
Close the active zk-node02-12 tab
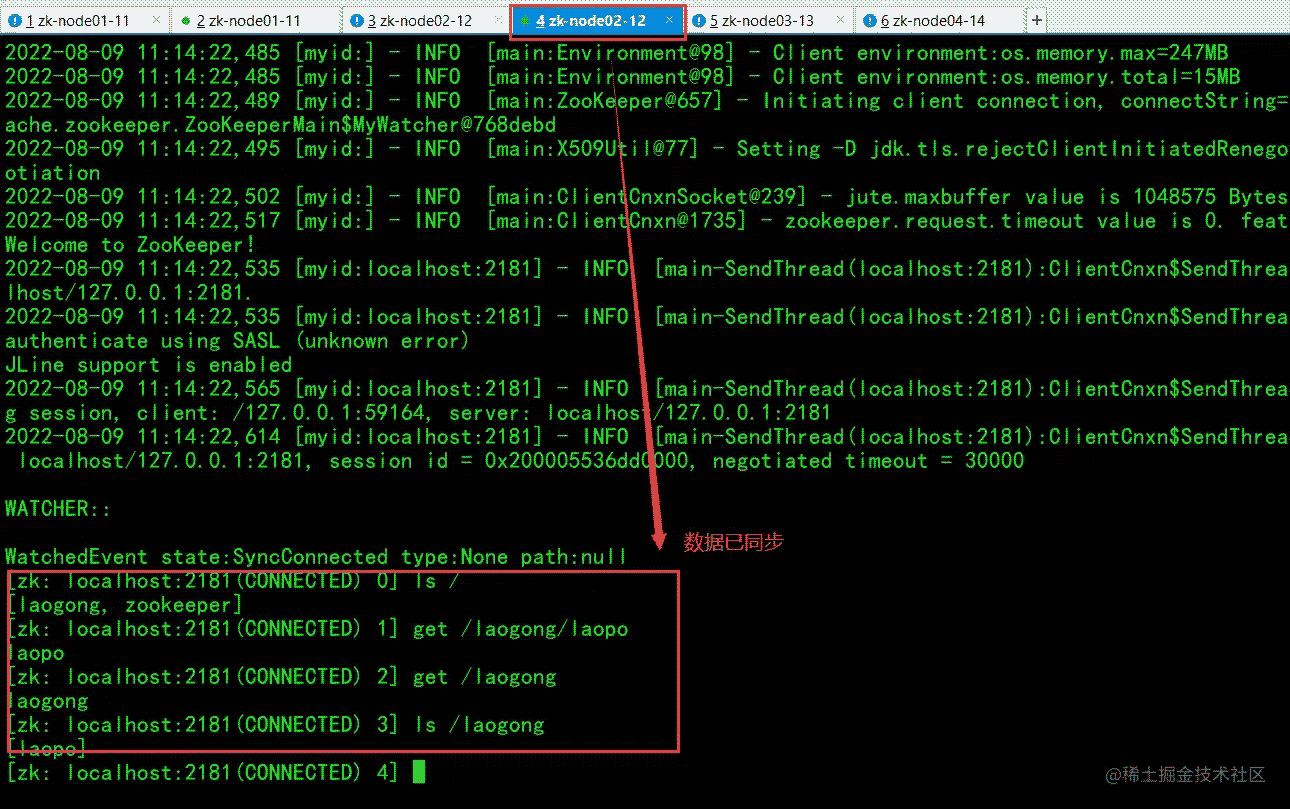pos(670,20)
